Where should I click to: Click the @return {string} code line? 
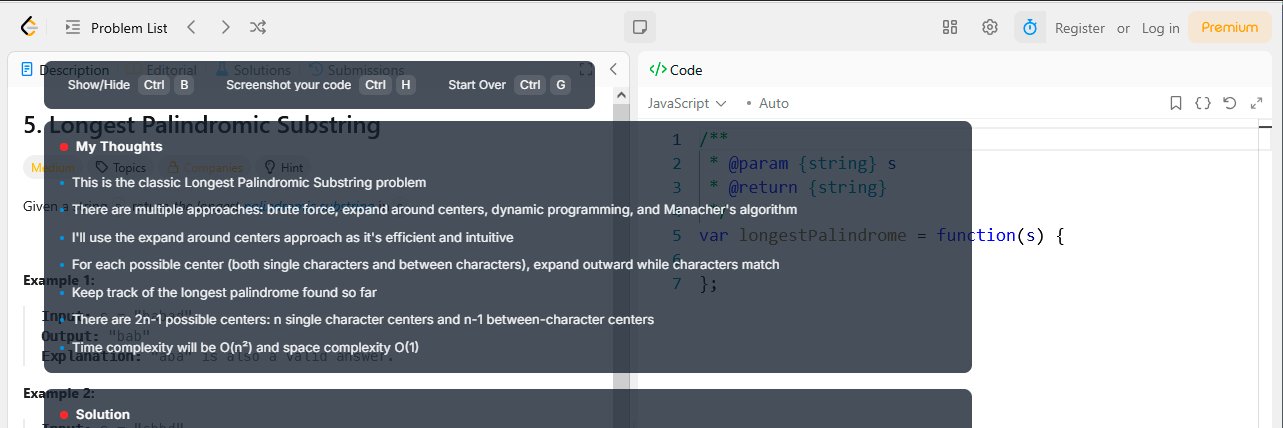click(798, 187)
